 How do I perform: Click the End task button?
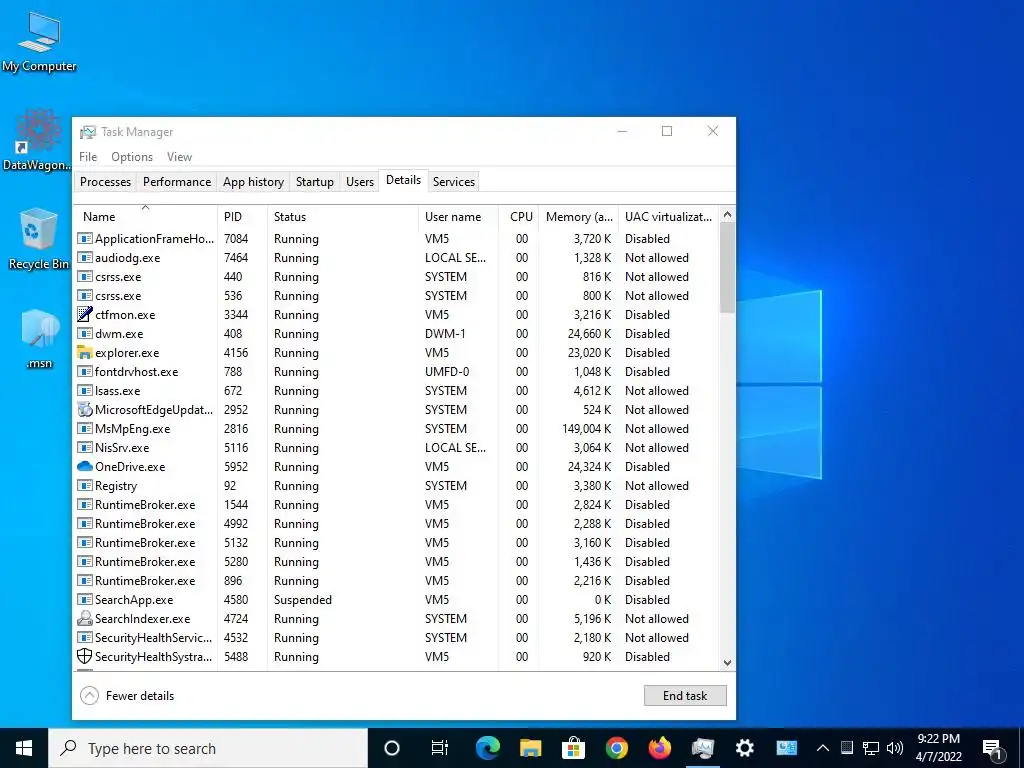(x=685, y=696)
